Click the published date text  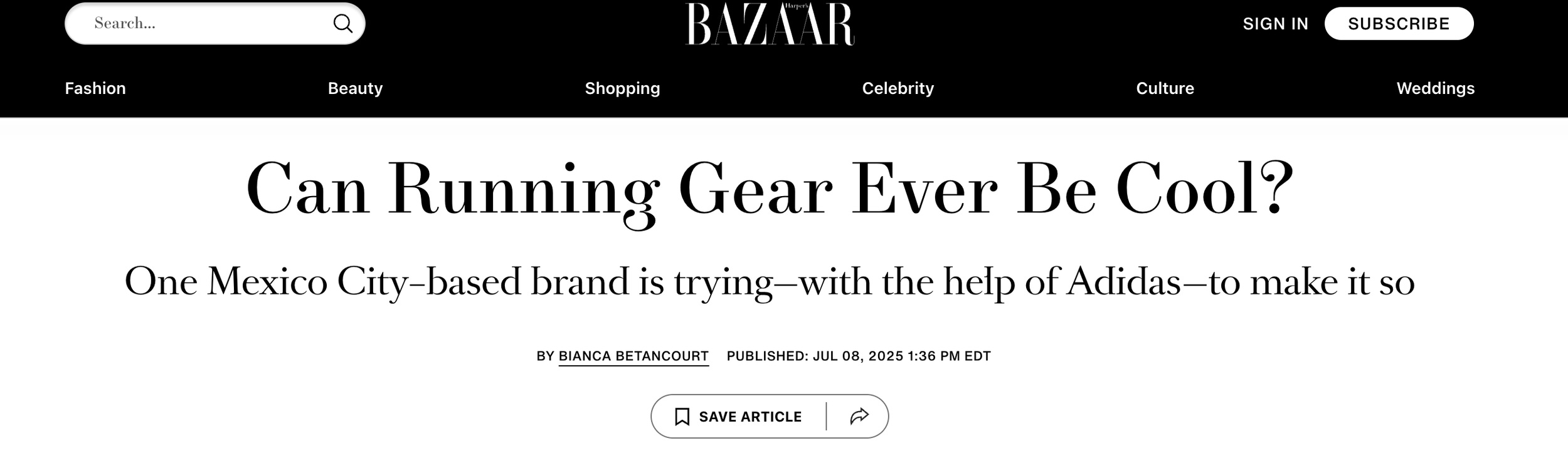point(859,356)
